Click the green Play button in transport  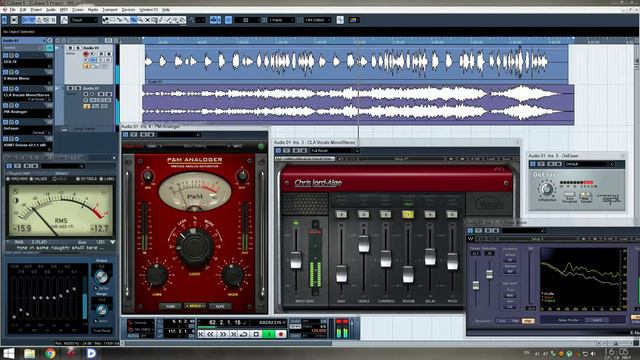[269, 334]
